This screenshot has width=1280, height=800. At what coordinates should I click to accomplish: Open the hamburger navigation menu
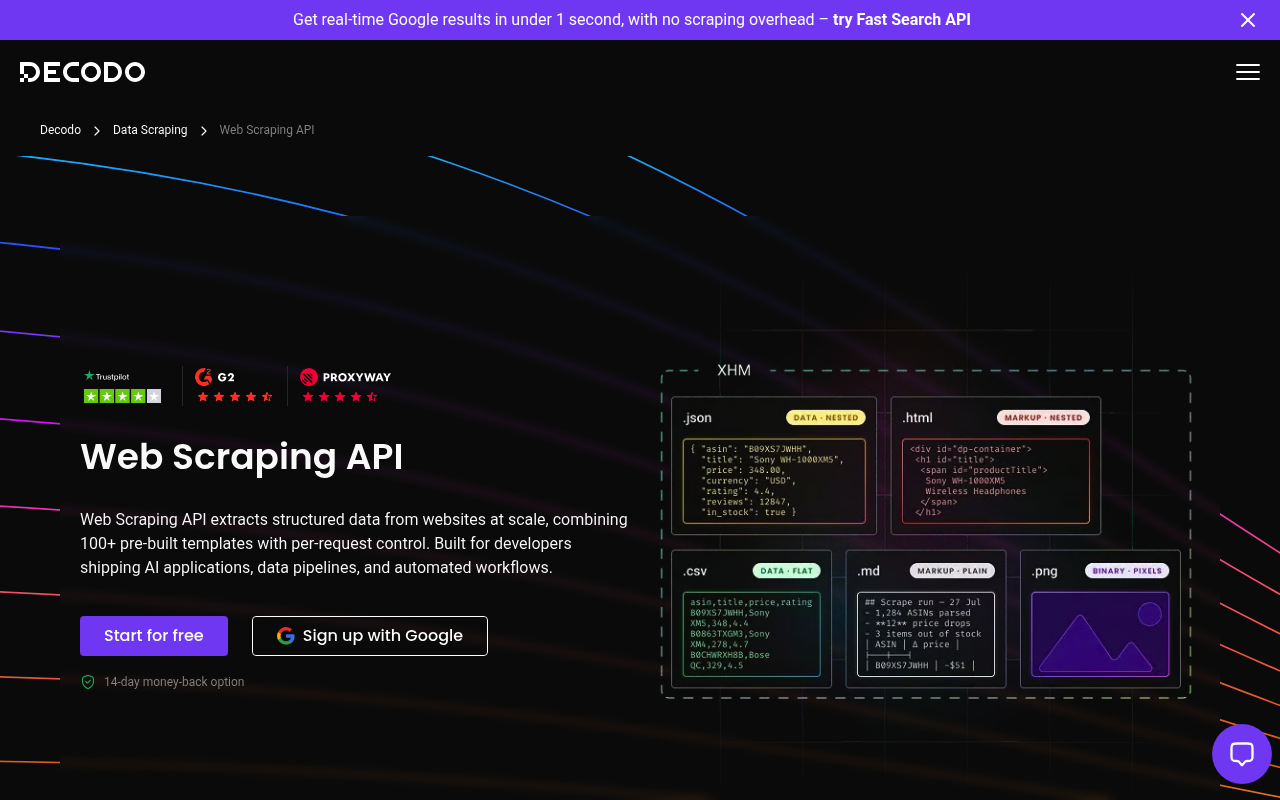click(1247, 72)
